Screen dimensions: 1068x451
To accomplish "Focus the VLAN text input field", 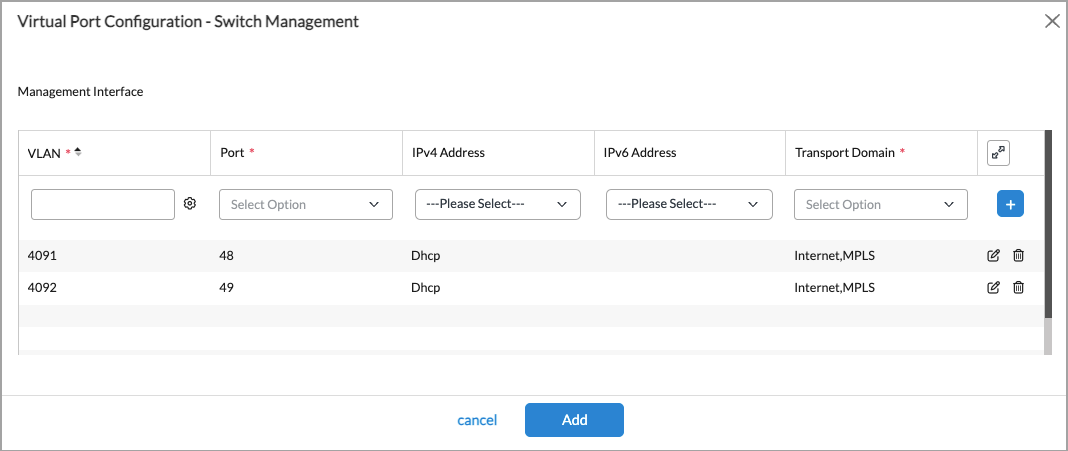I will coord(103,204).
